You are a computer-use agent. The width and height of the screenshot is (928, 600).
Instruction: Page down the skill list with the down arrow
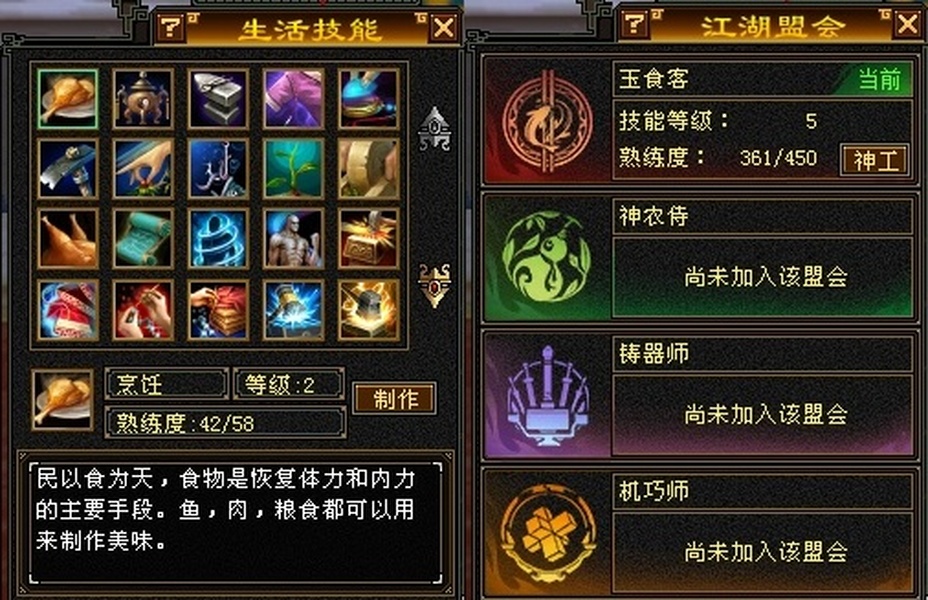coord(435,285)
